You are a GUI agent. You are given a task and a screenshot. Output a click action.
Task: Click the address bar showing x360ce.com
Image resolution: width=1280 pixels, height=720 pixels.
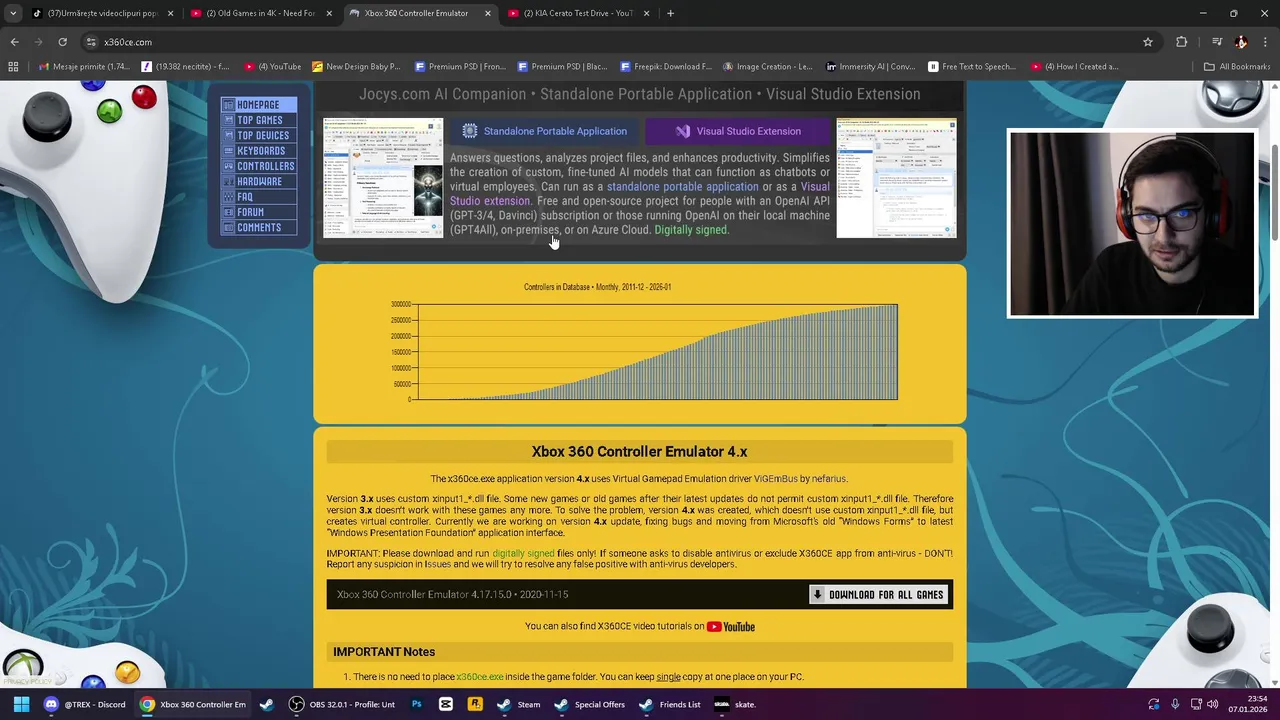point(600,42)
